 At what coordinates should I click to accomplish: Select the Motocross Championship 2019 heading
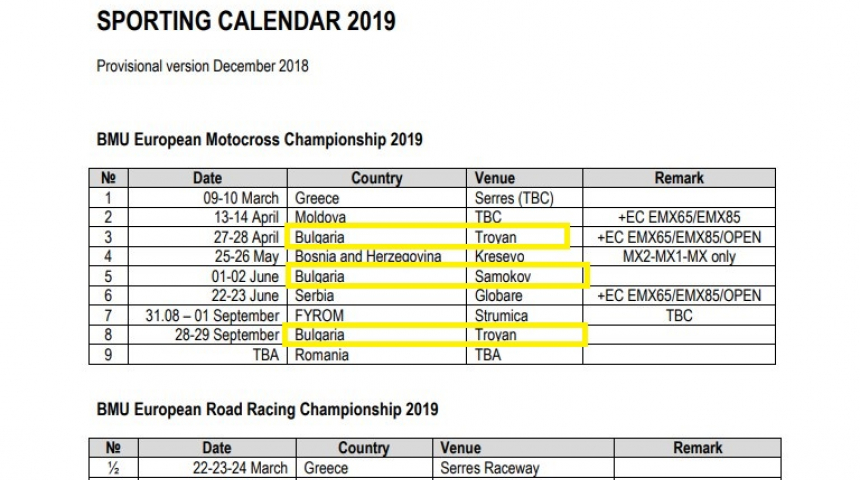coord(259,139)
